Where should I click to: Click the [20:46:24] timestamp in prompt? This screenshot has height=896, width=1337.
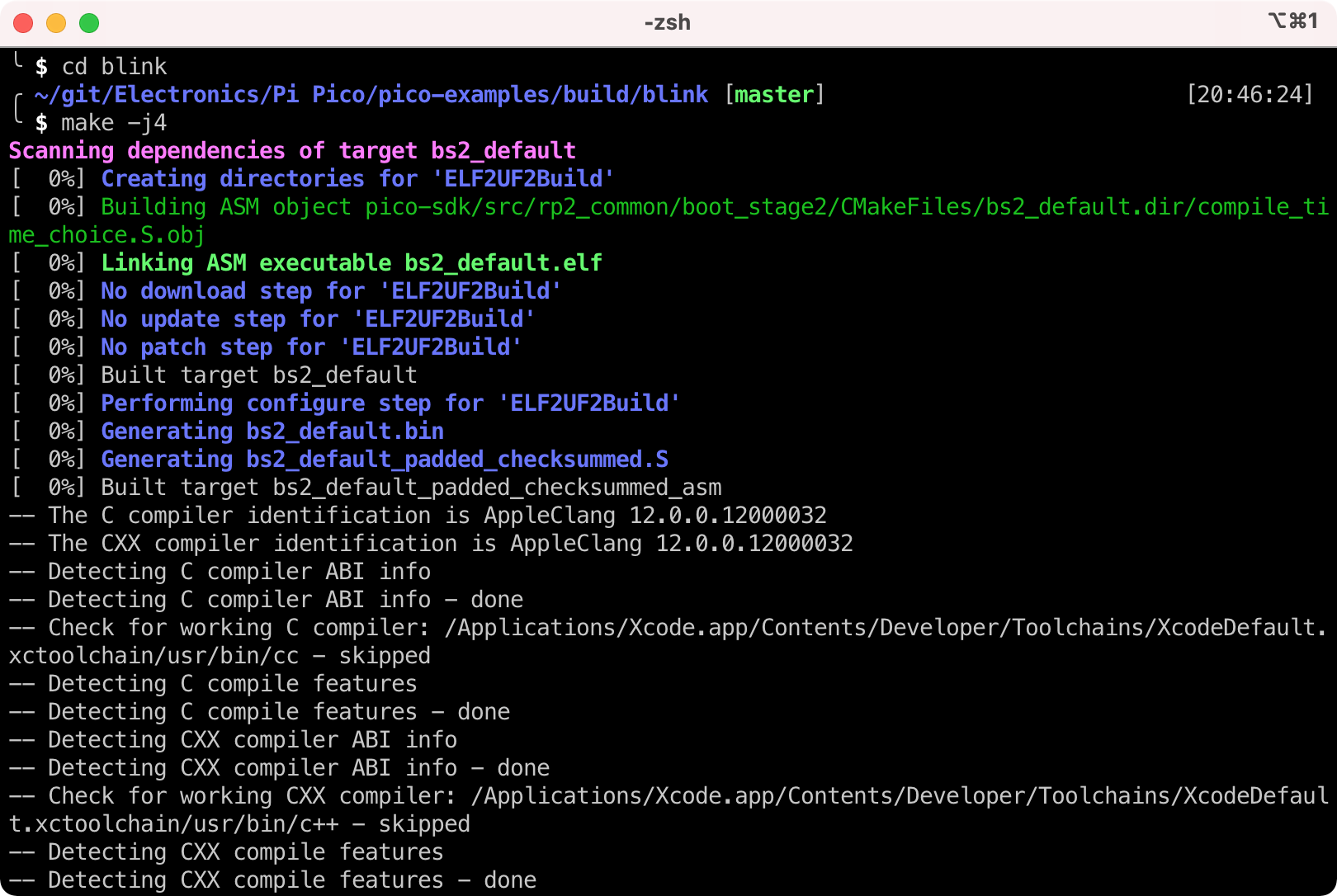(x=1249, y=95)
